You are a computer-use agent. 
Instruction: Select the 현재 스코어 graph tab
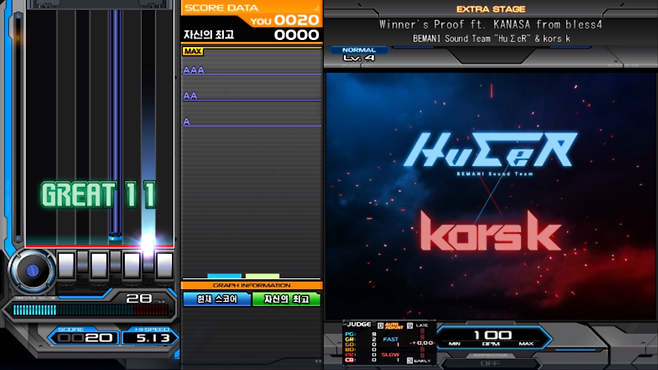click(217, 299)
